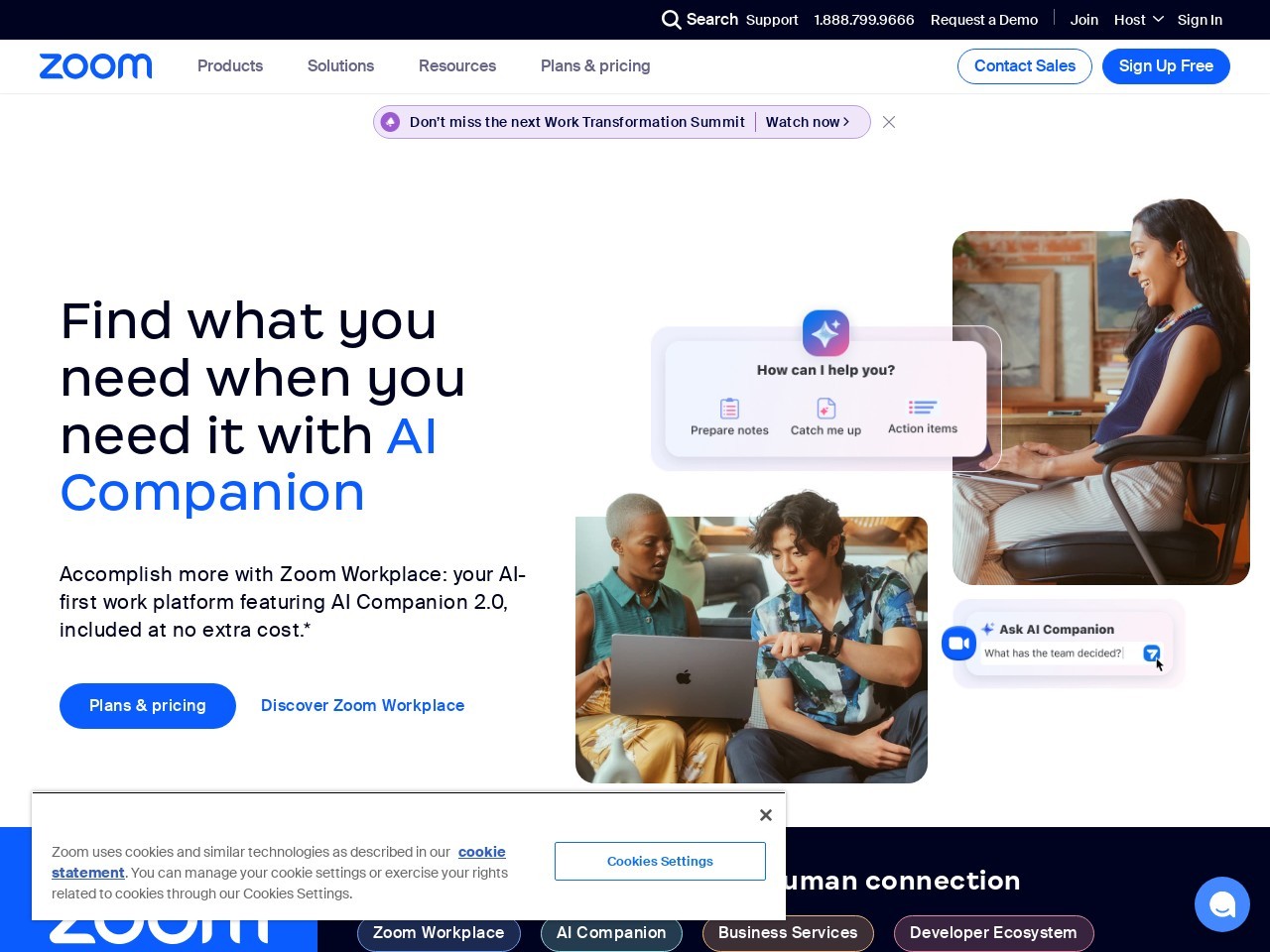
Task: Go to the Zoom logo home link
Action: 96,66
